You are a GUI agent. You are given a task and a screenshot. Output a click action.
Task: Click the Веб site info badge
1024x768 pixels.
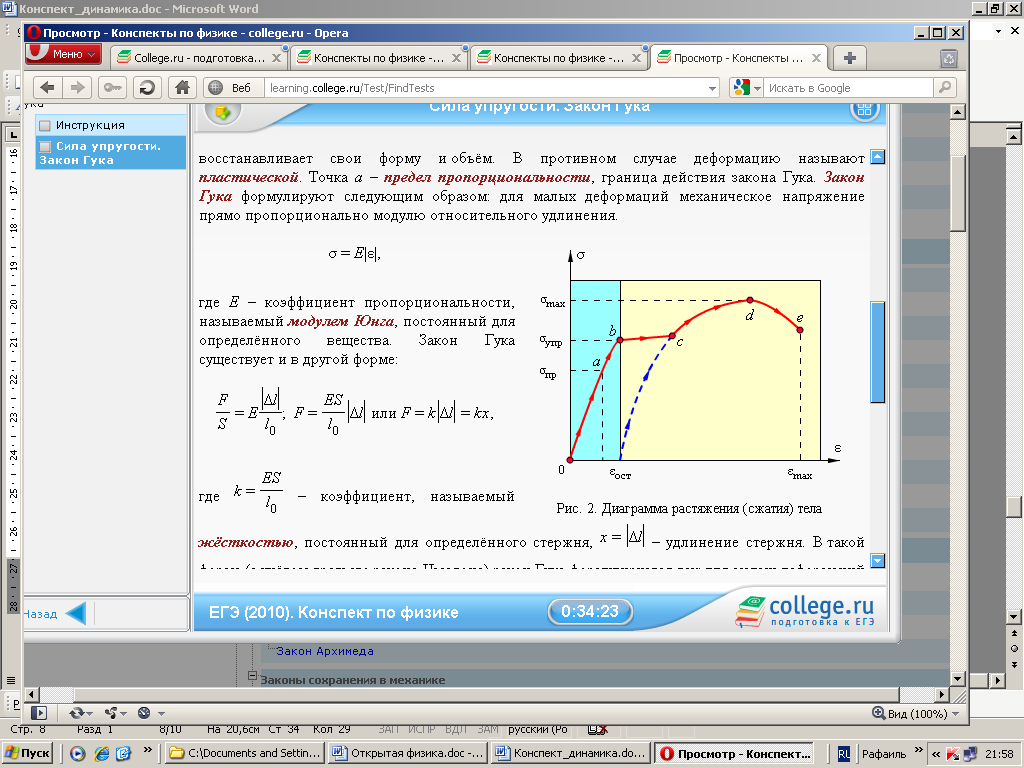230,88
